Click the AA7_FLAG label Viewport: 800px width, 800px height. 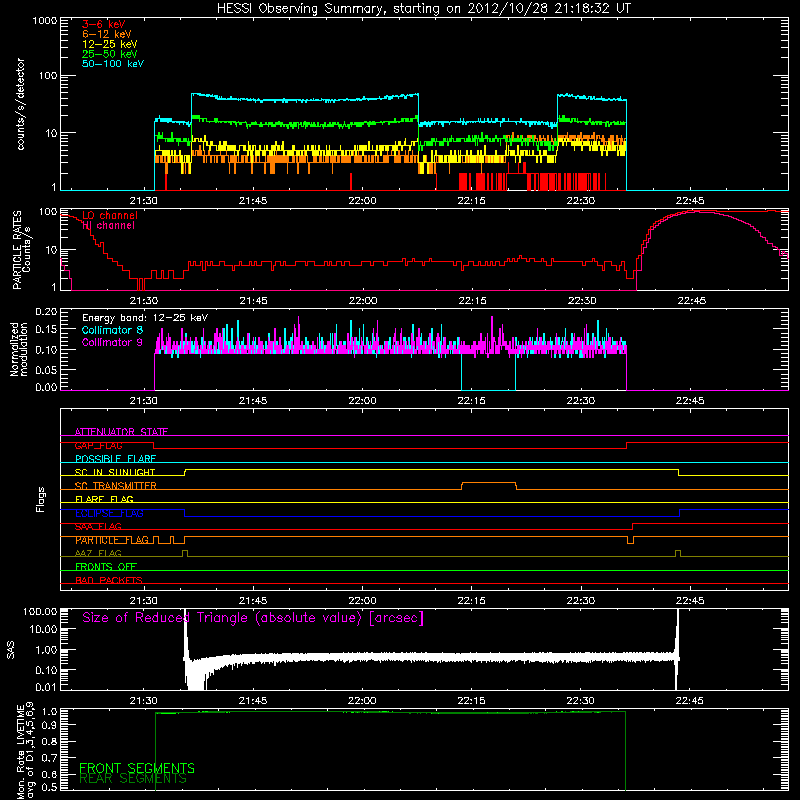(x=98, y=553)
